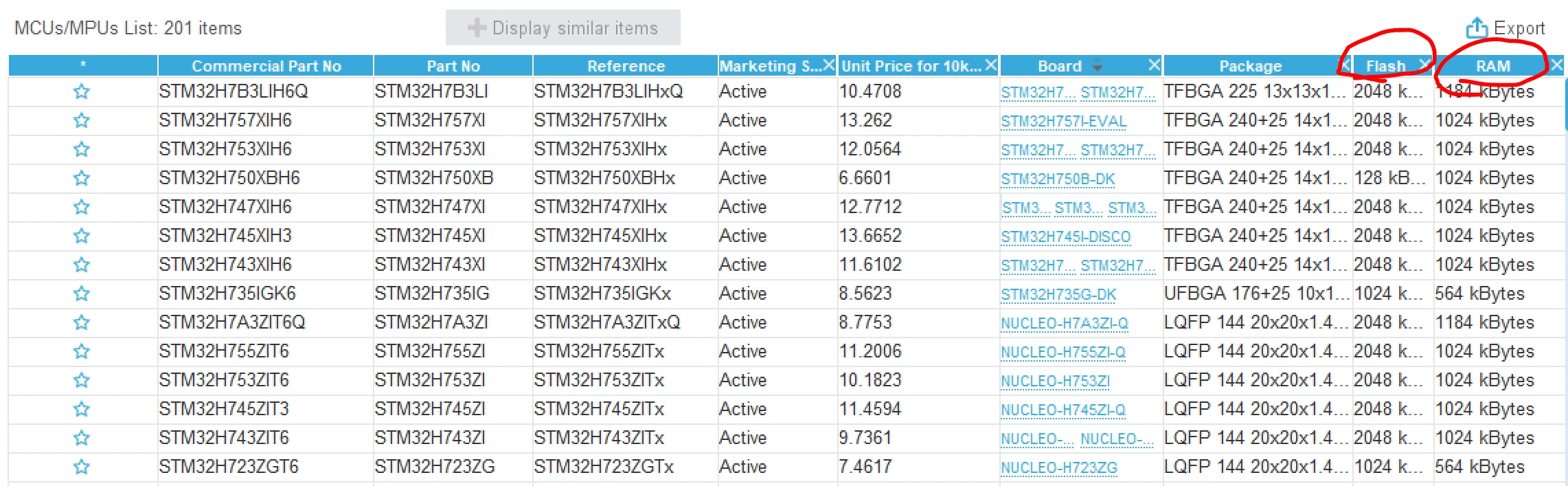Open the NUCLEO-H753ZI board link
This screenshot has height=486, width=1568.
(1055, 382)
